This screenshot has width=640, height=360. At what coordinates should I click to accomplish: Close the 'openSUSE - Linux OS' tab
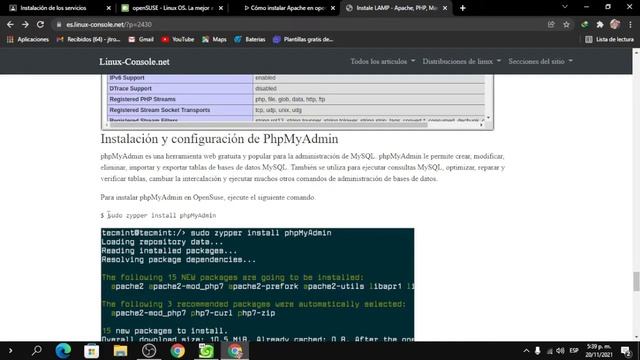pyautogui.click(x=221, y=8)
